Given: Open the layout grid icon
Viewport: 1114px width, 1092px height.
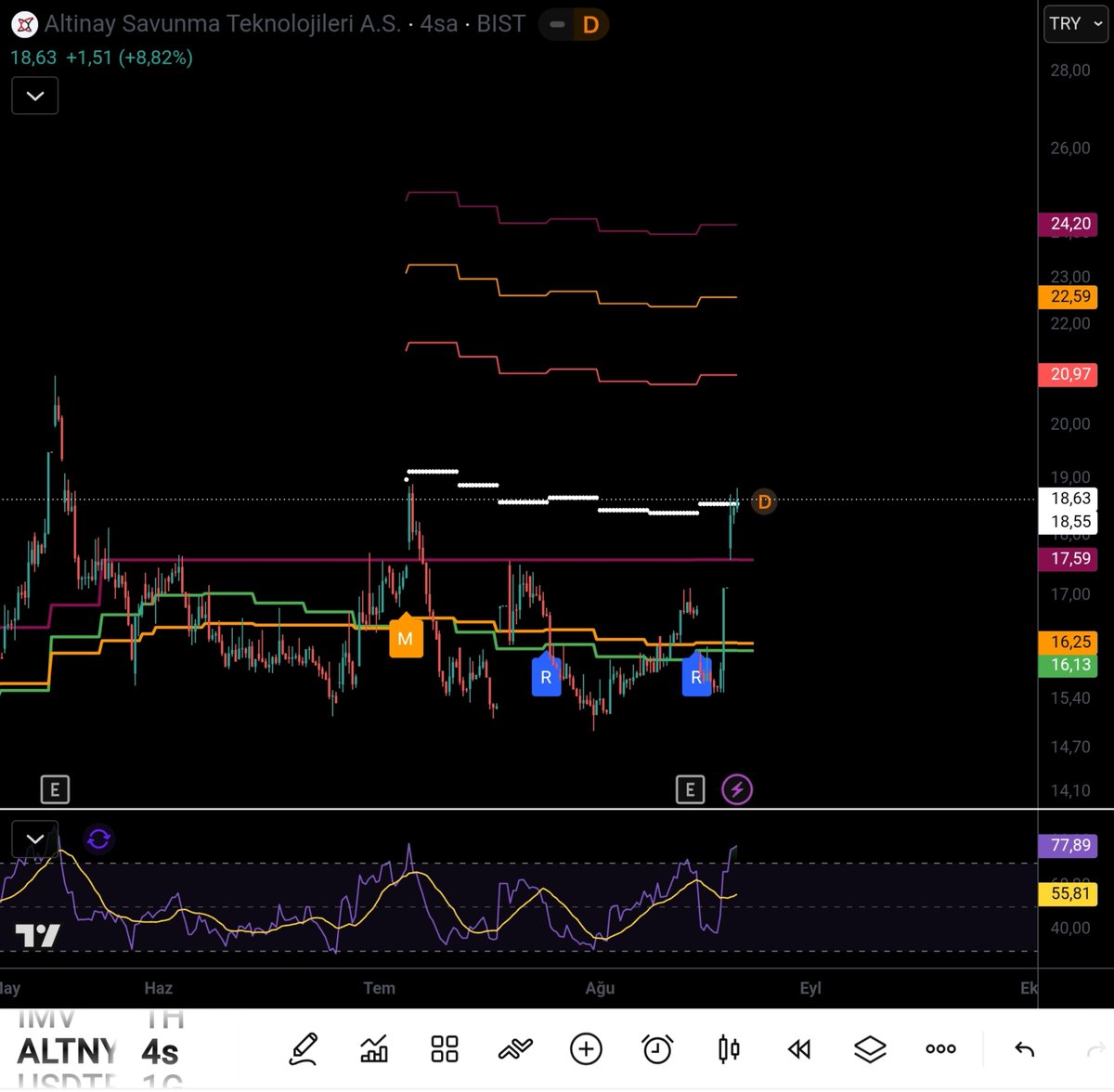Looking at the screenshot, I should pyautogui.click(x=445, y=1049).
